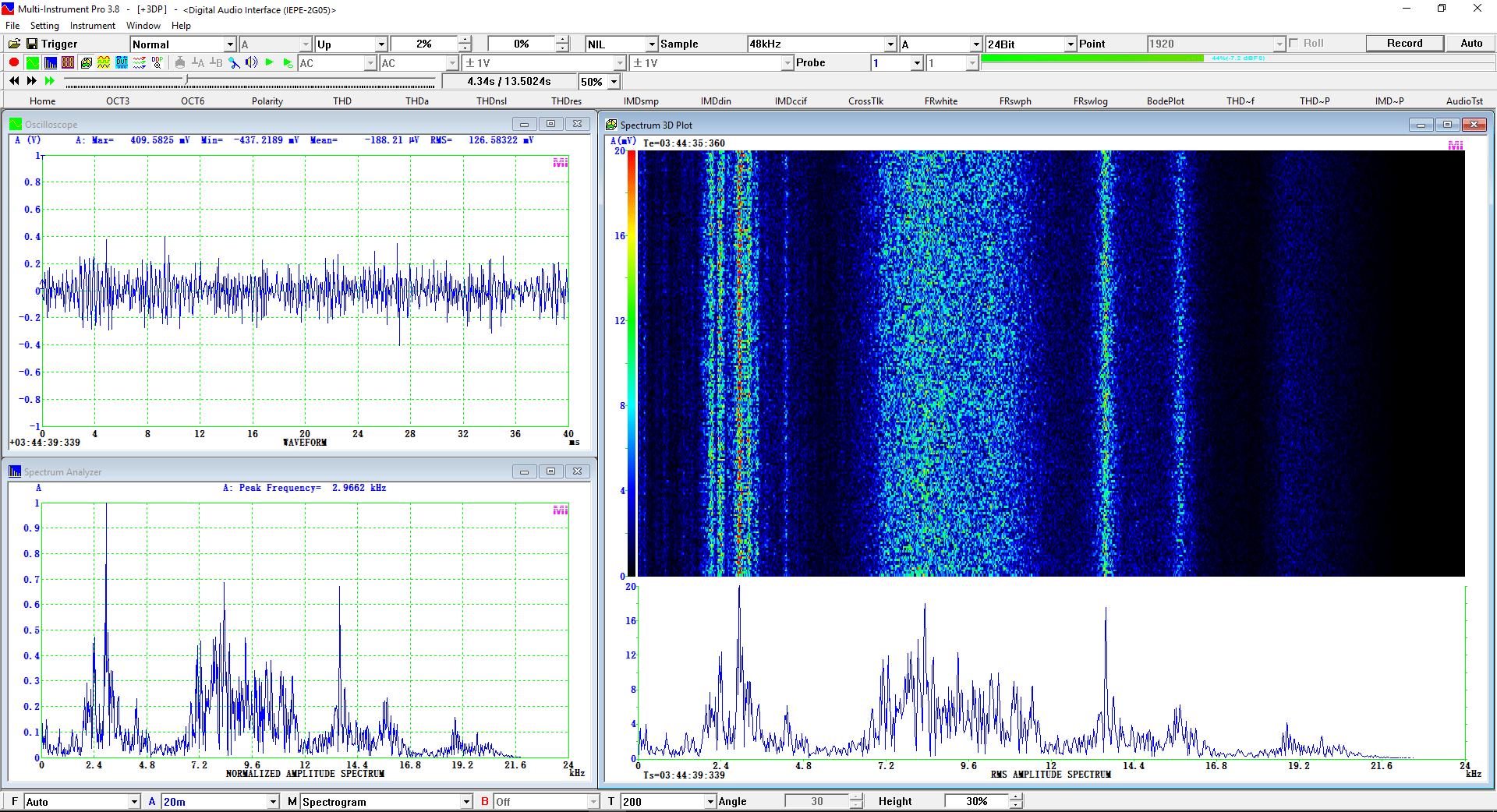Open the DUT Device Test Plan icon

click(x=122, y=62)
